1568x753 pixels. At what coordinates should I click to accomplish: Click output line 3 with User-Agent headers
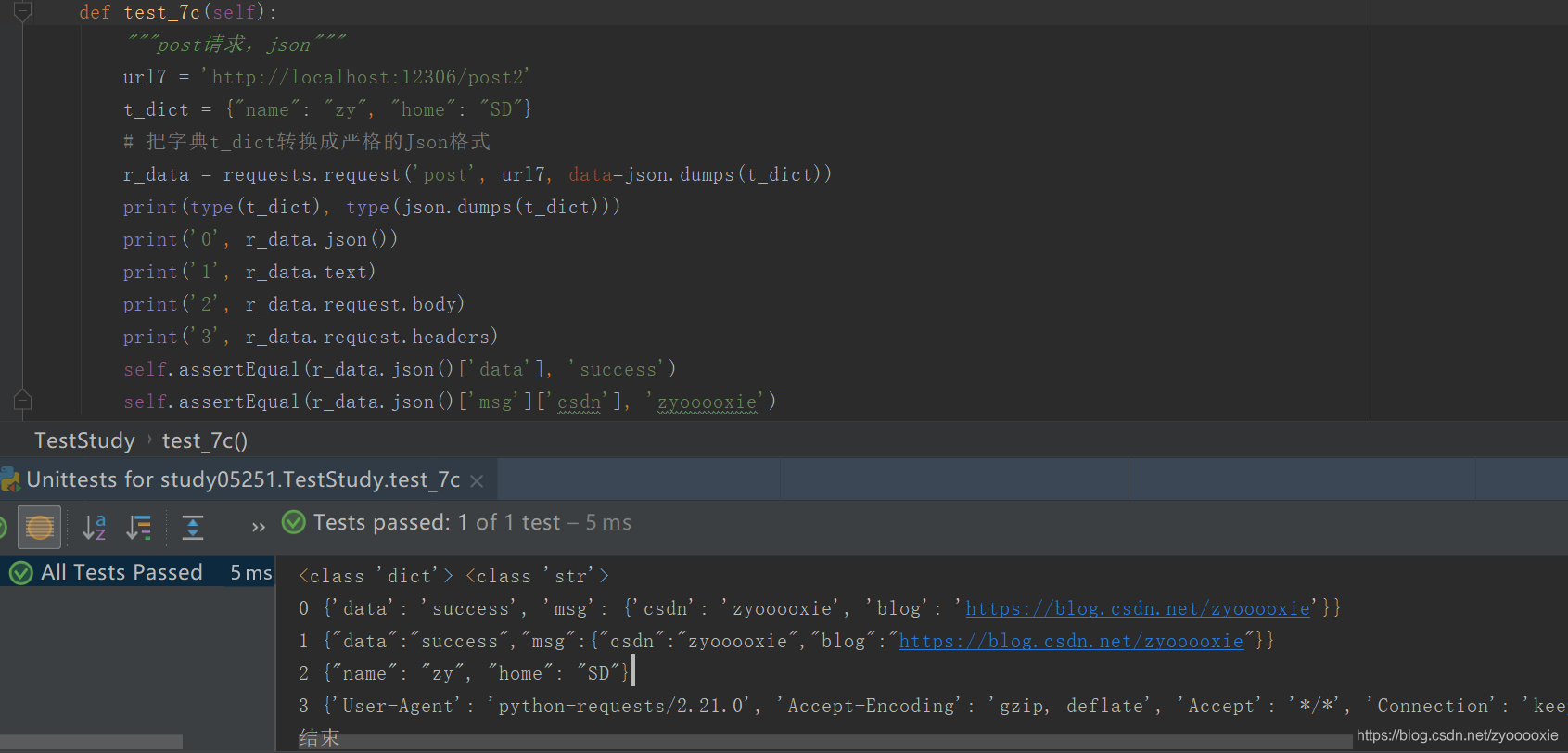tap(932, 706)
